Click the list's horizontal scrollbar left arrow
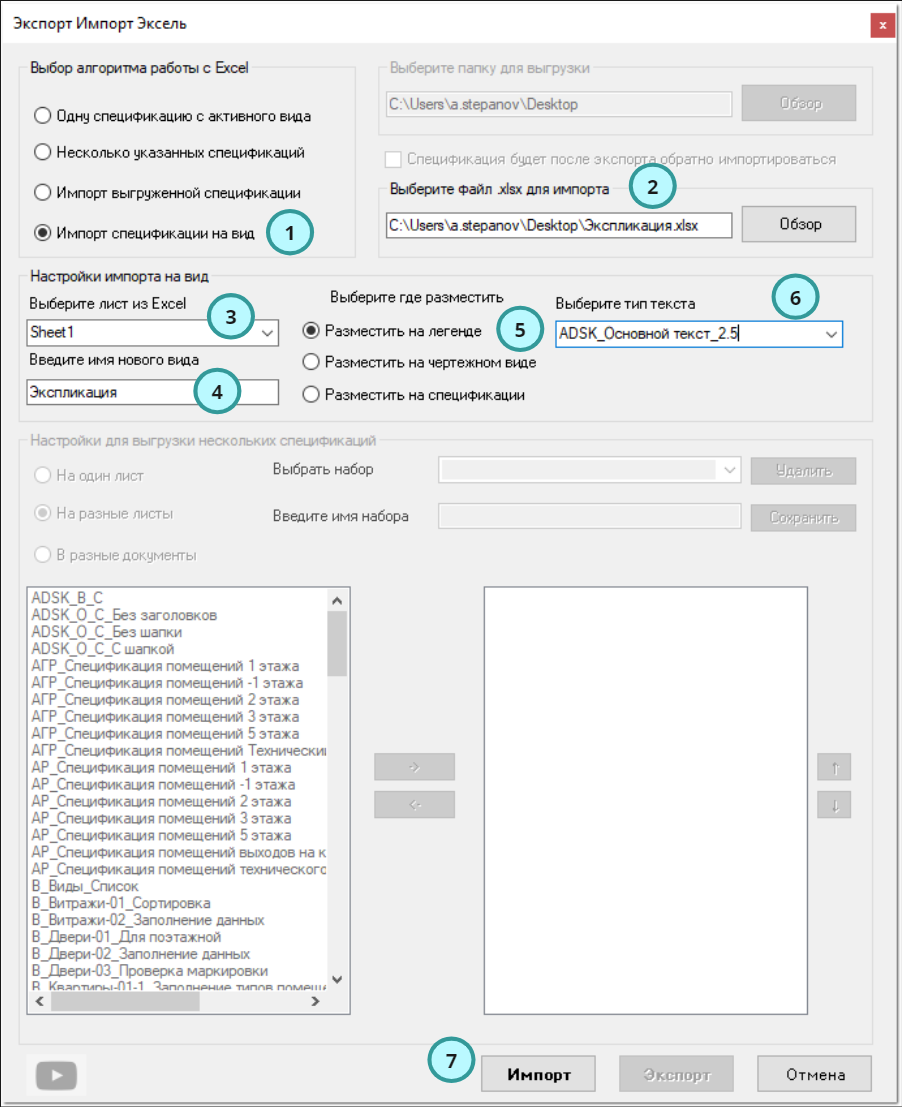This screenshot has width=902, height=1107. click(40, 1001)
